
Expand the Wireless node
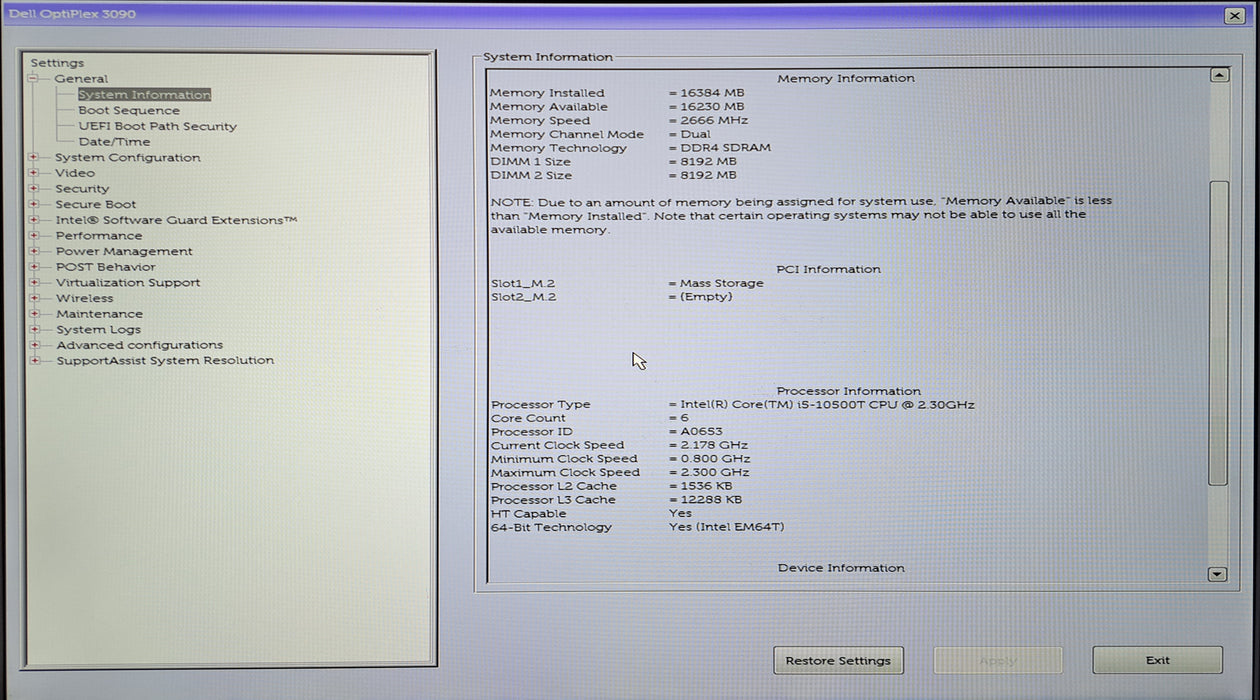coord(34,298)
